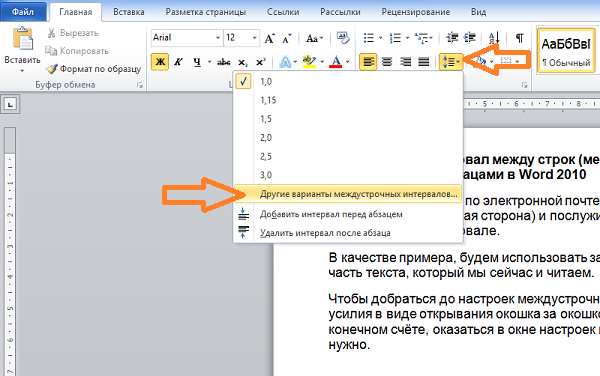Select Format Painter (Формат по образцу)

(x=93, y=69)
